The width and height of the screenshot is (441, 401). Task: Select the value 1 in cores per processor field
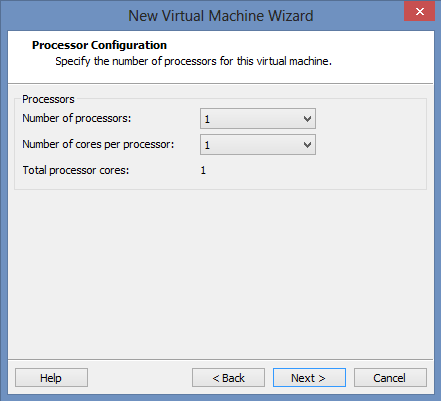click(x=207, y=145)
